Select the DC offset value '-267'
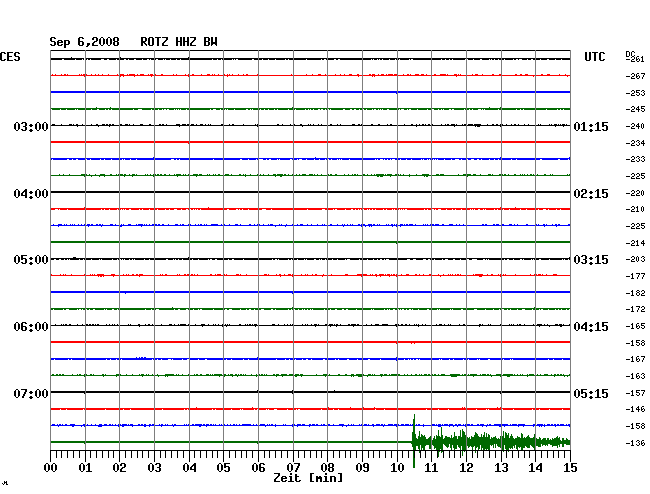This screenshot has width=650, height=494. pyautogui.click(x=635, y=76)
